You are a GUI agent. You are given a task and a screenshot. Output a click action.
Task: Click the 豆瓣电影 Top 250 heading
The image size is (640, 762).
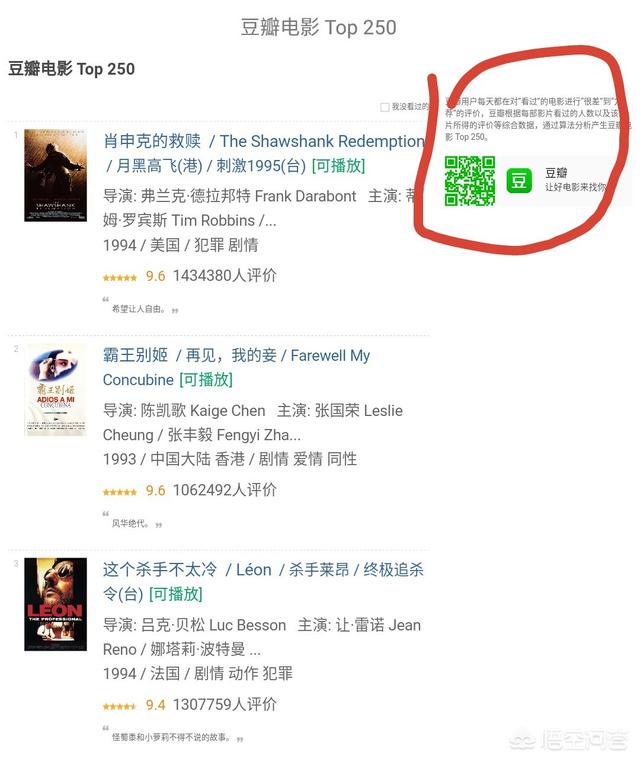pyautogui.click(x=71, y=69)
